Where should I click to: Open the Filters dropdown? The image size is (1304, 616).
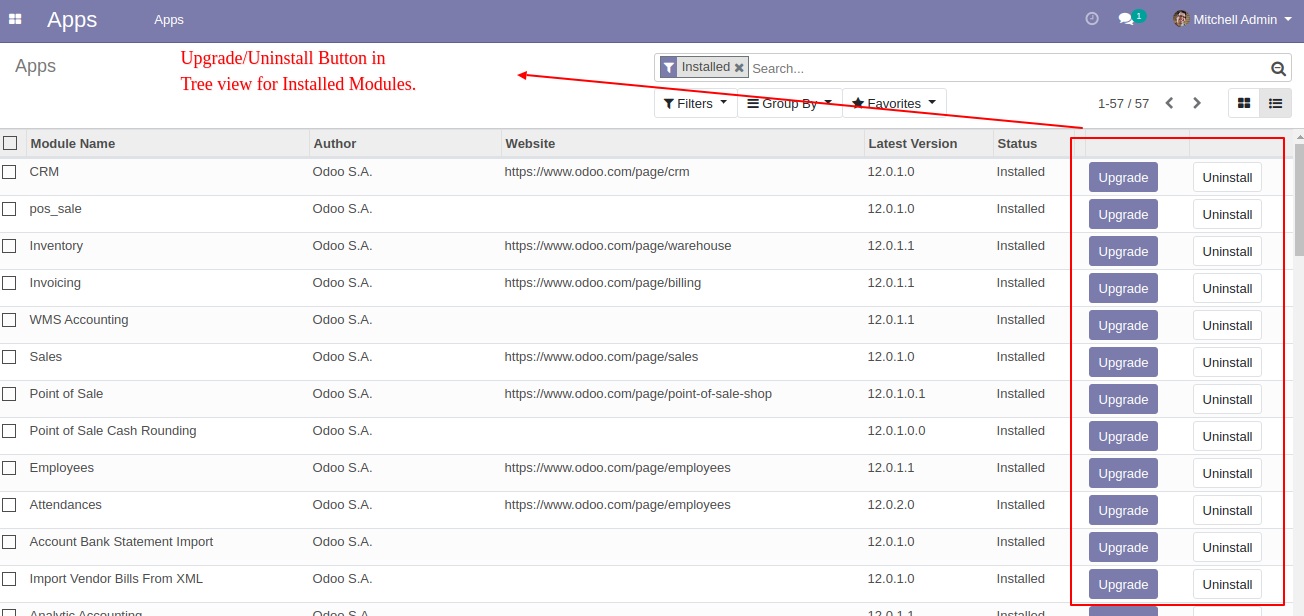(x=695, y=103)
